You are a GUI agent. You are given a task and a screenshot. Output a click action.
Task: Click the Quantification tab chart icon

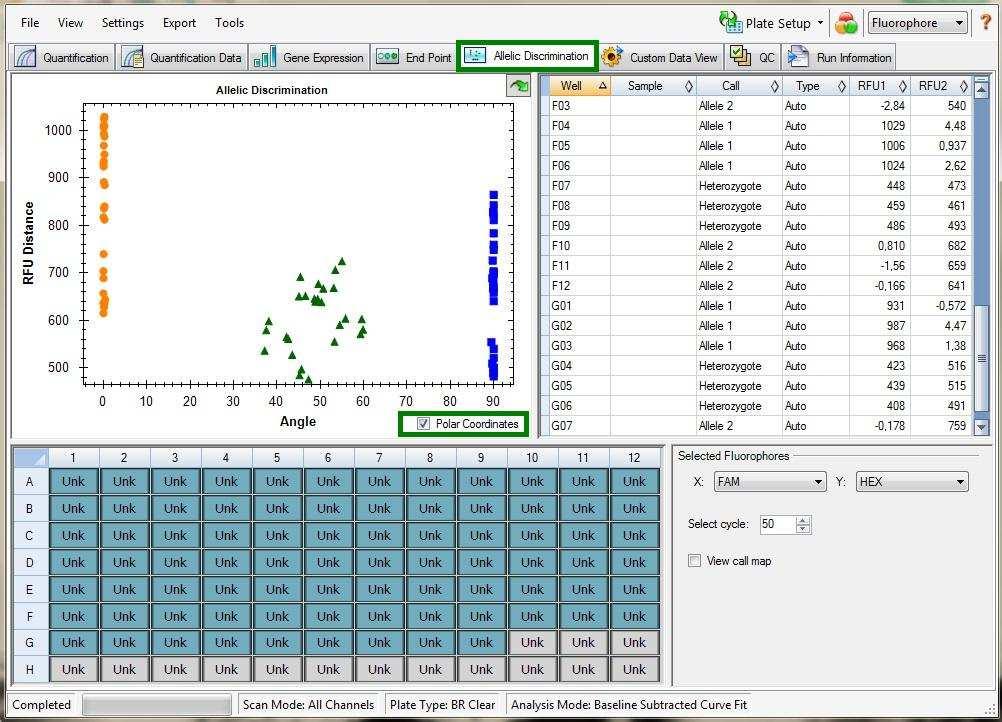(x=26, y=58)
